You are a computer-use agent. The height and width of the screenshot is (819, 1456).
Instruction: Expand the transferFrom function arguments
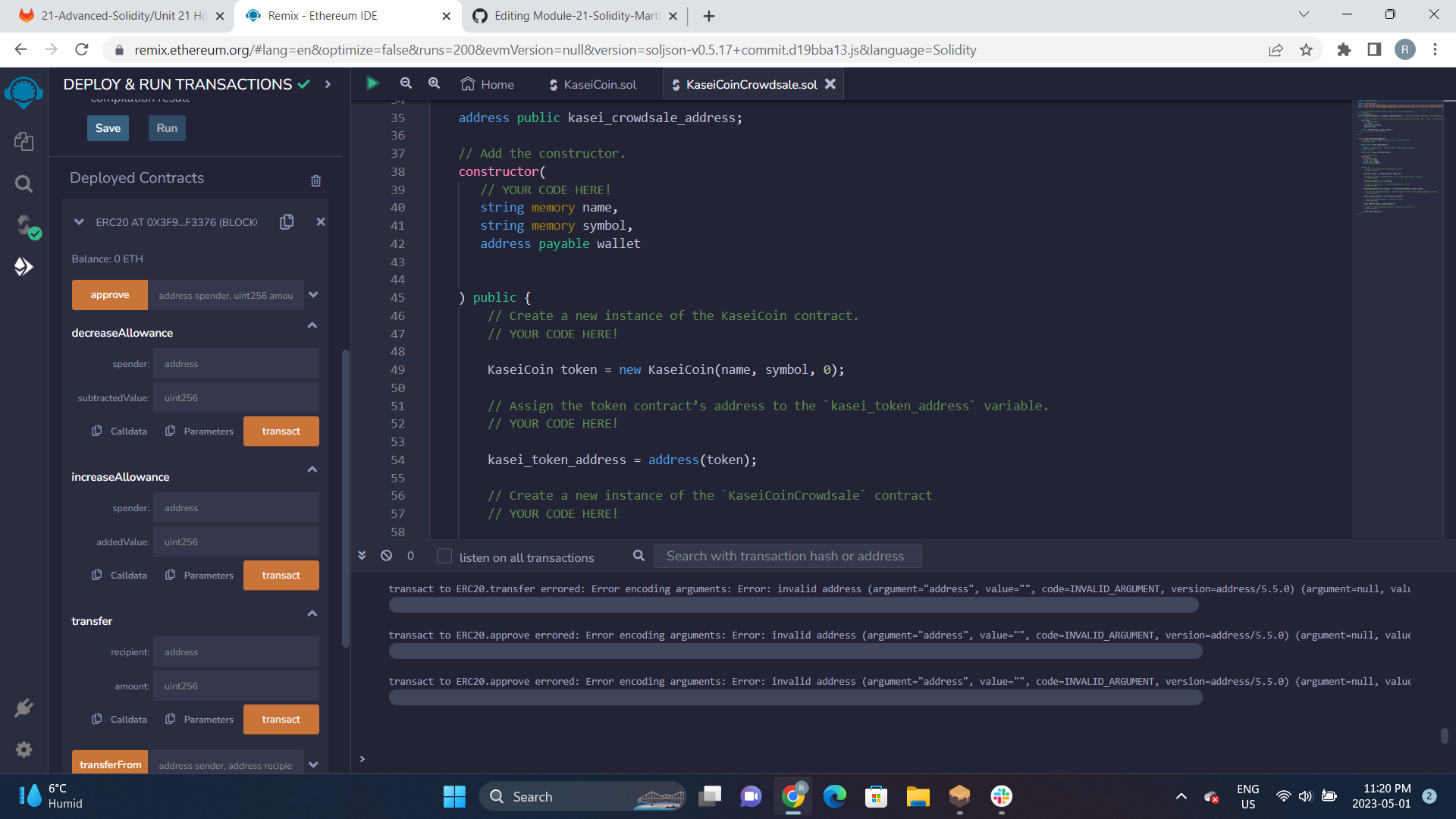click(x=313, y=764)
